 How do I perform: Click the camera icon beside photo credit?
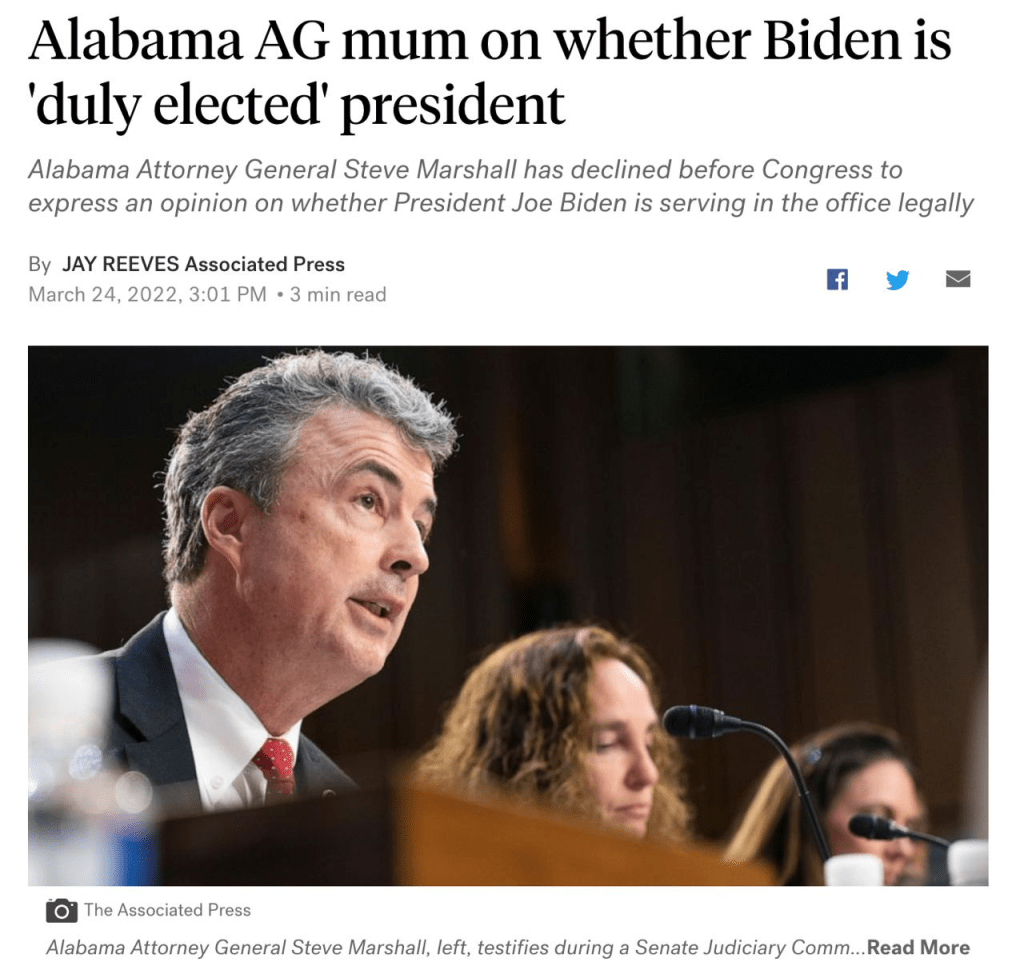pyautogui.click(x=61, y=910)
